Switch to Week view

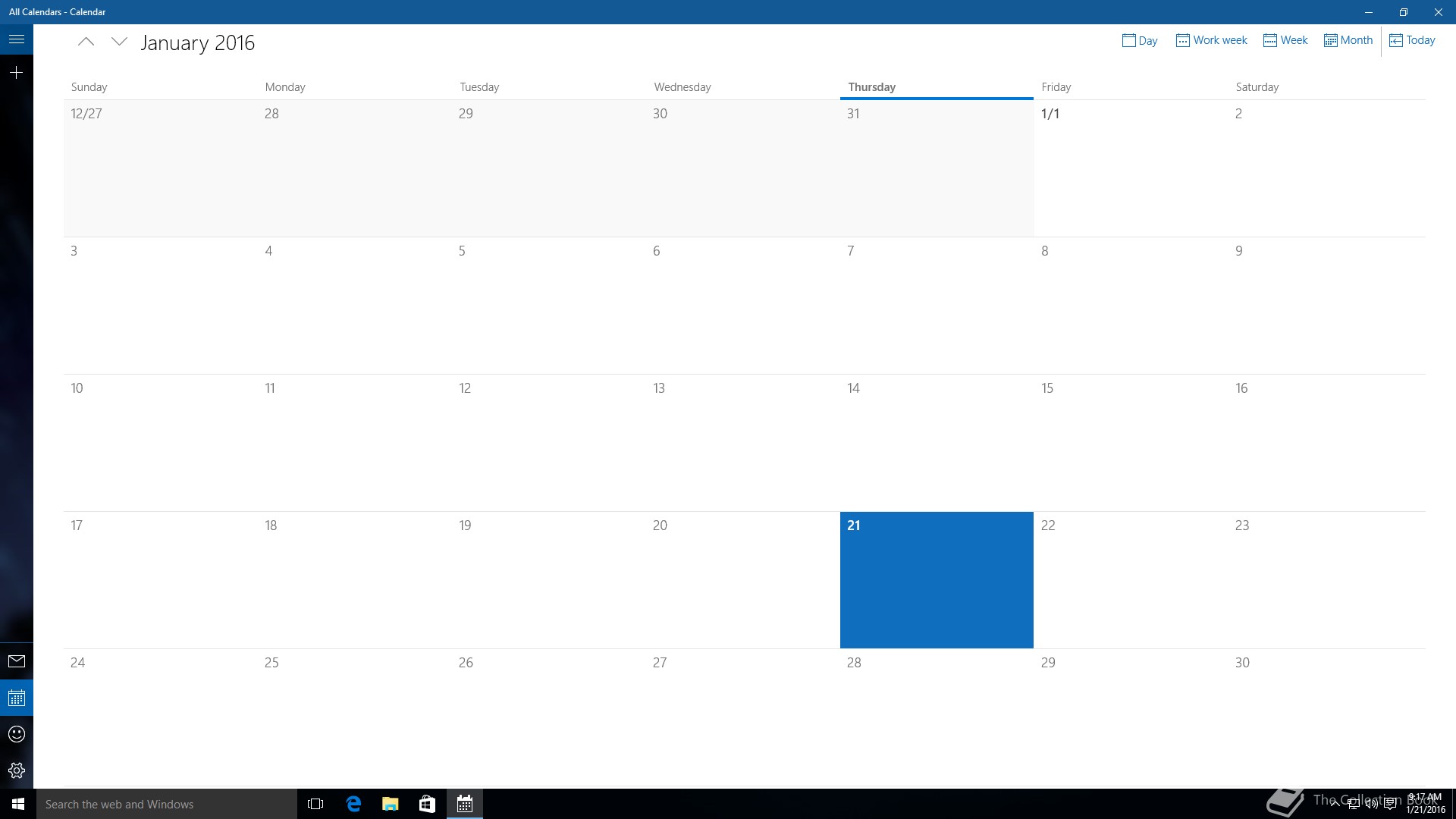click(1285, 40)
